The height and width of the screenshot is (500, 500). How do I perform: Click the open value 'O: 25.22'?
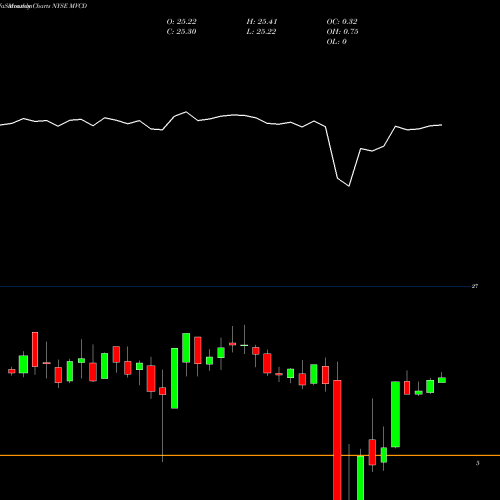181,22
